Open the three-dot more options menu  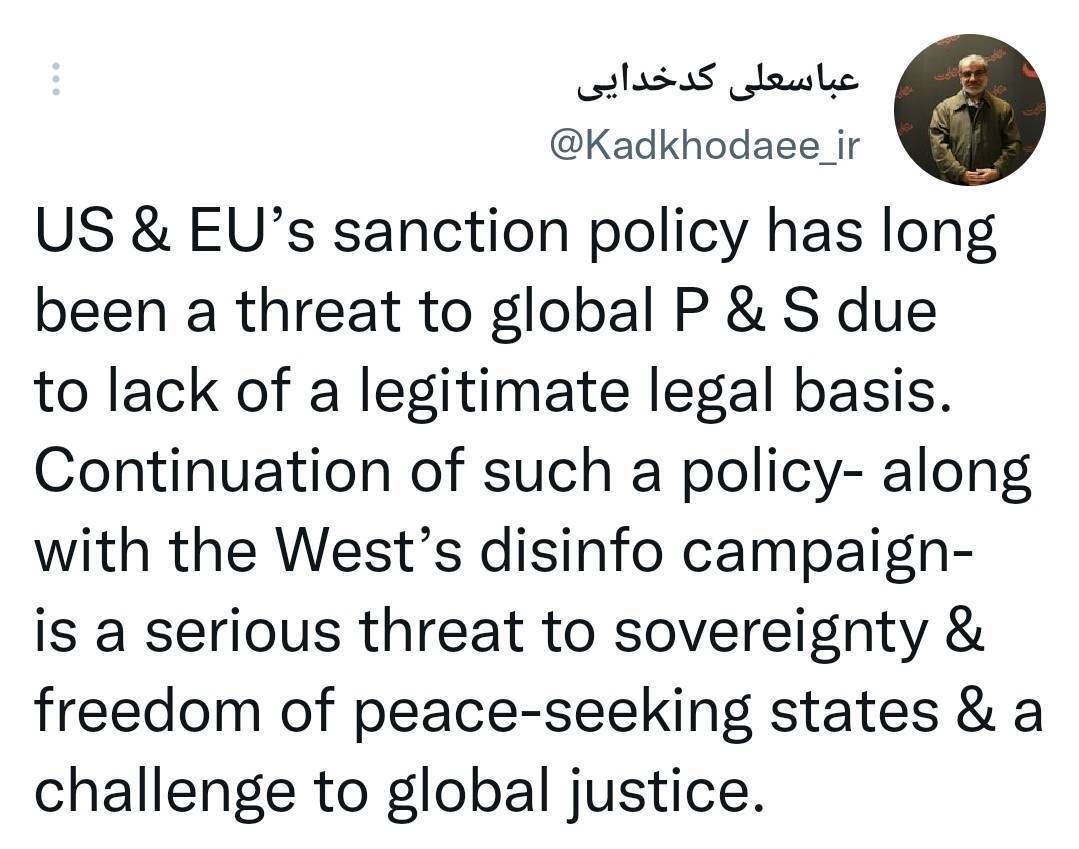(56, 80)
